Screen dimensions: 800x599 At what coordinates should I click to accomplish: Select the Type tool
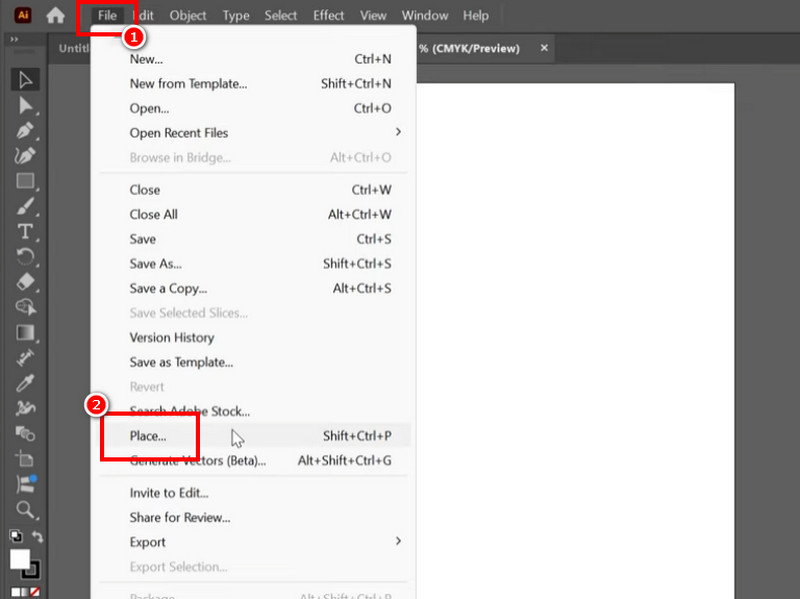pyautogui.click(x=26, y=232)
